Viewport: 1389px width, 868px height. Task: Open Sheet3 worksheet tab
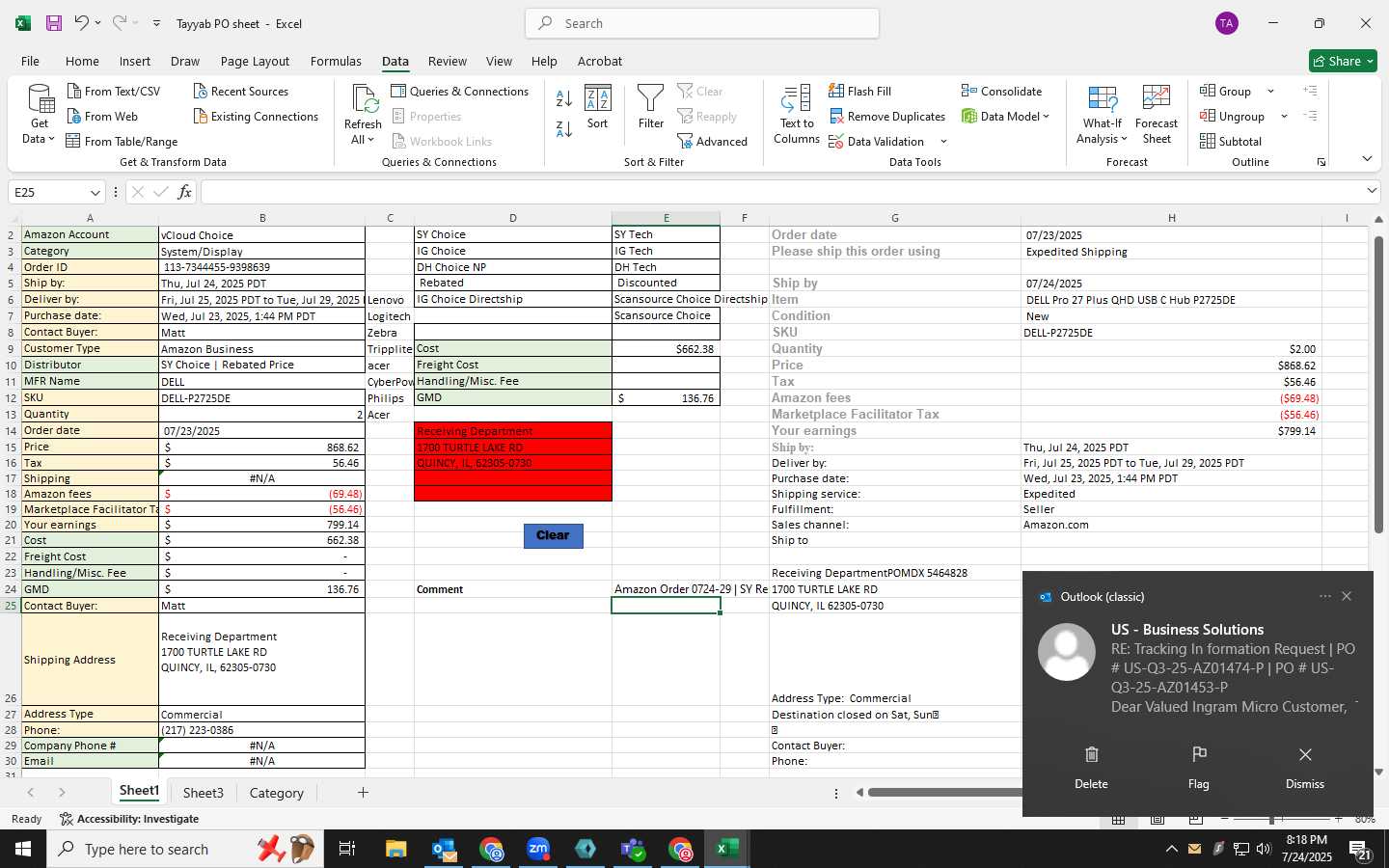click(203, 793)
